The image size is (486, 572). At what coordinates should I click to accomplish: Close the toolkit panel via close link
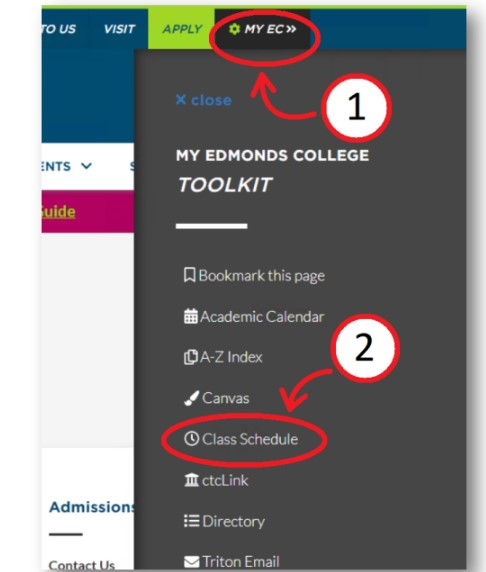coord(204,100)
